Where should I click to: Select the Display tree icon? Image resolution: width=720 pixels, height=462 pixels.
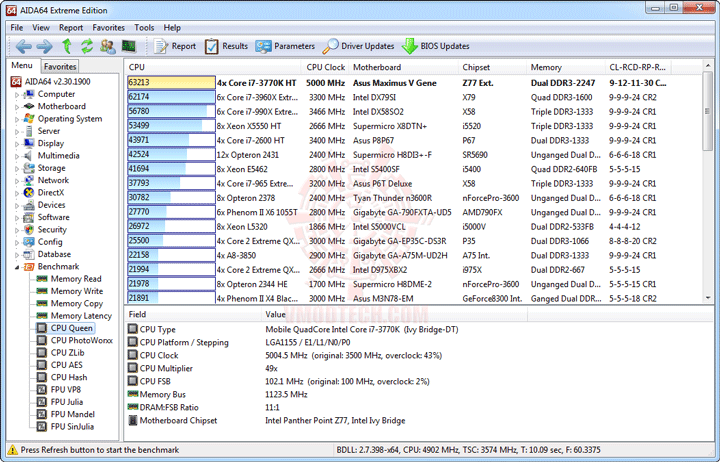point(29,143)
